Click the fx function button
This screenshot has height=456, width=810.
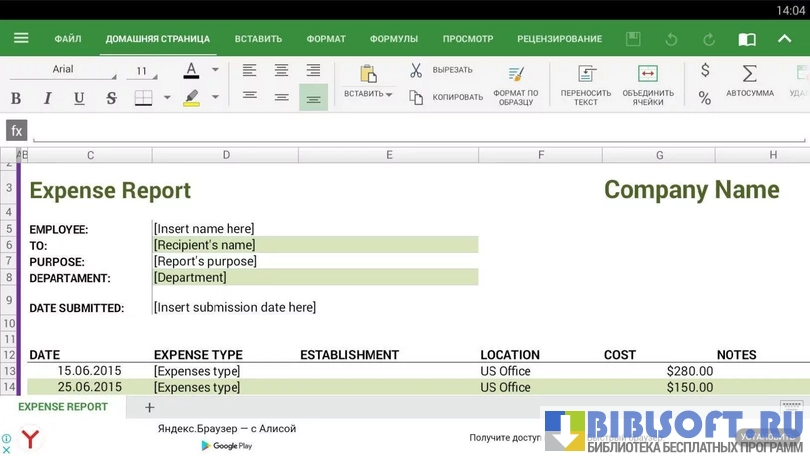click(16, 130)
